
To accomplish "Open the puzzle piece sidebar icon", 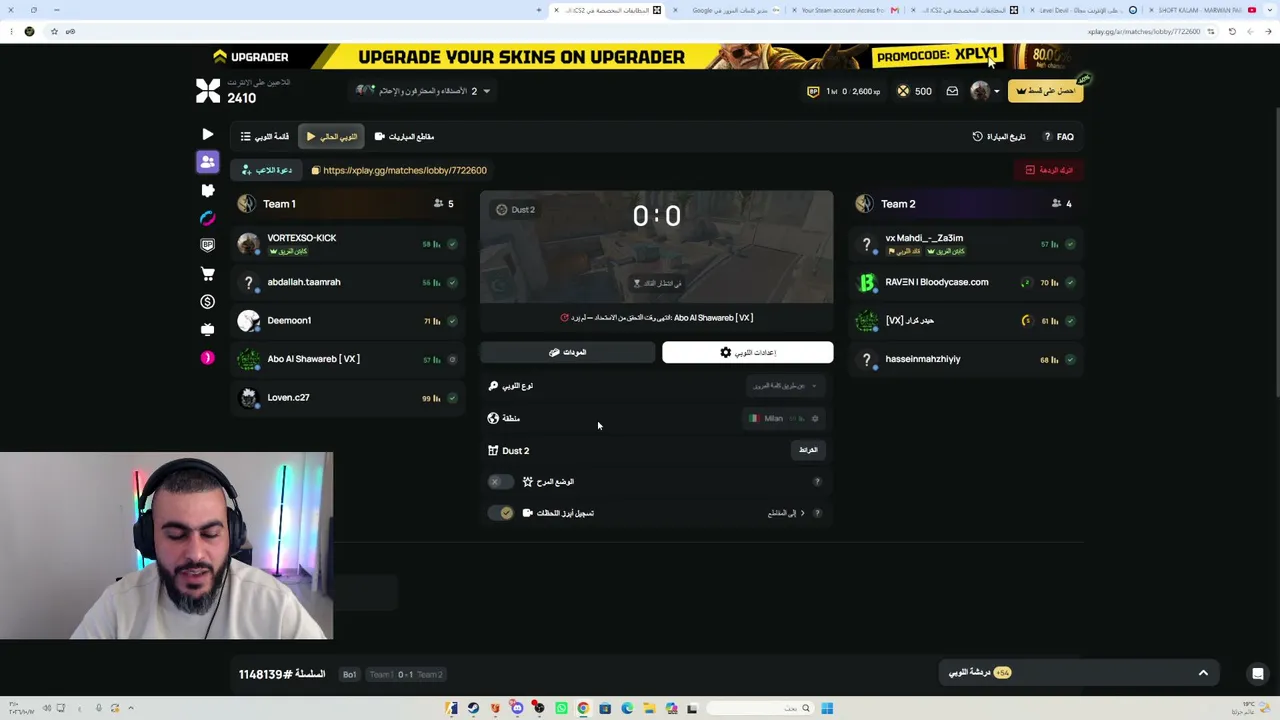I will pyautogui.click(x=207, y=190).
